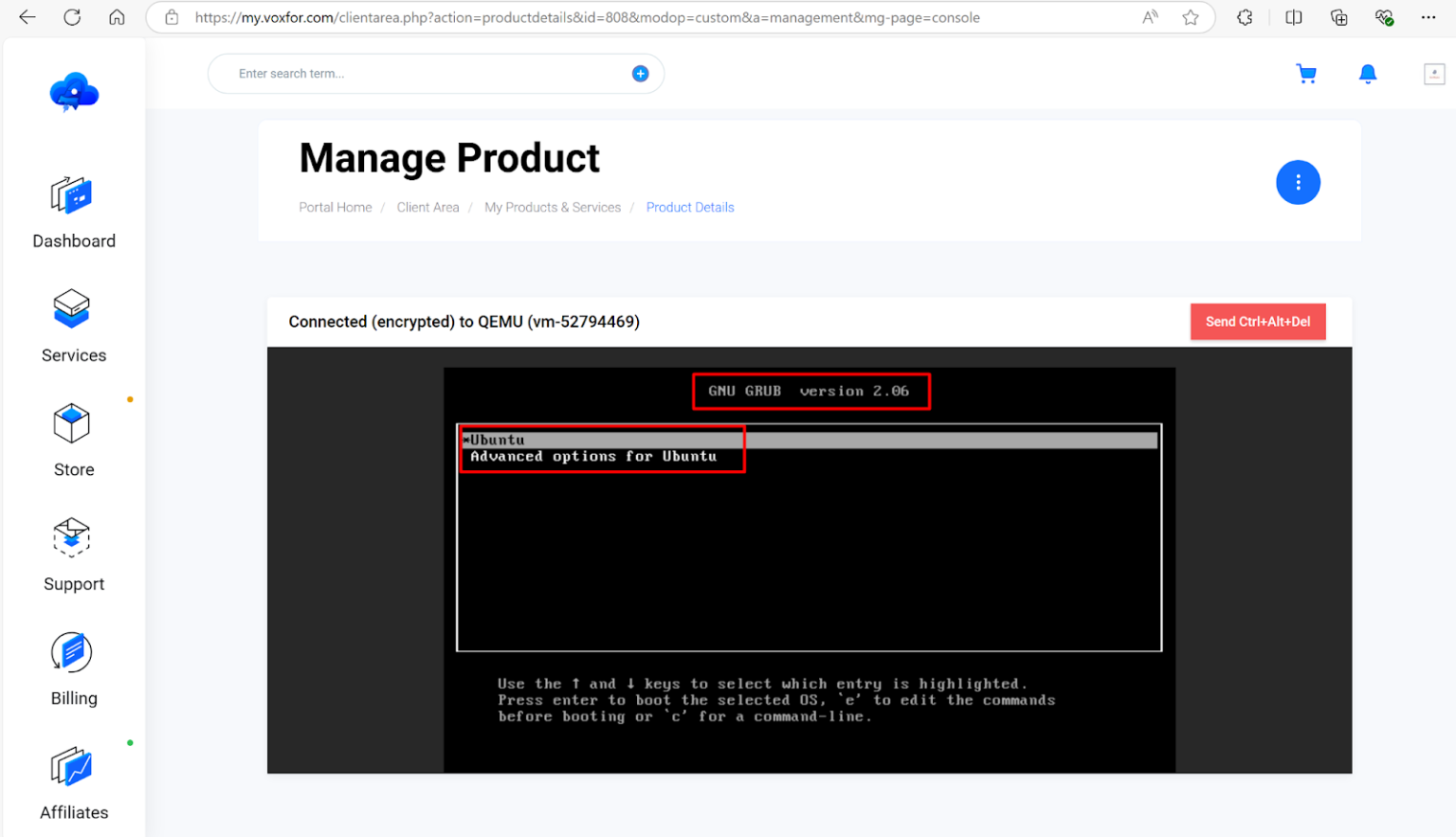Open the browser Settings and more menu
This screenshot has height=837, width=1456.
coord(1428,16)
